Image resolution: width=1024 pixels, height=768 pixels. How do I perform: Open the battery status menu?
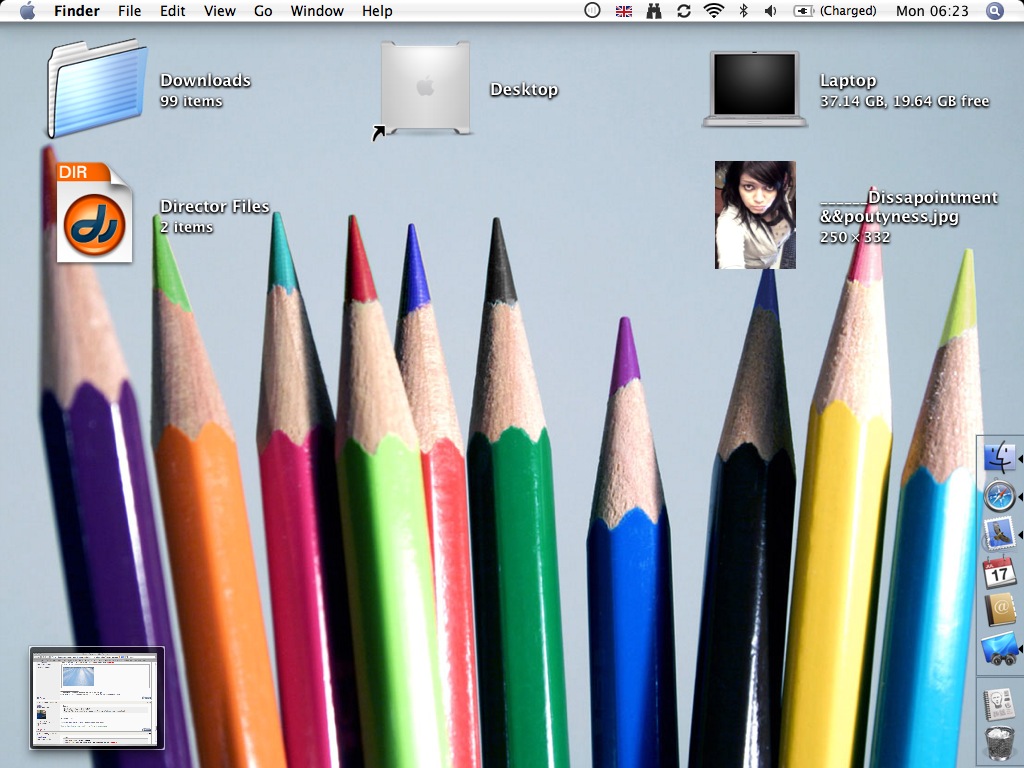[x=835, y=11]
